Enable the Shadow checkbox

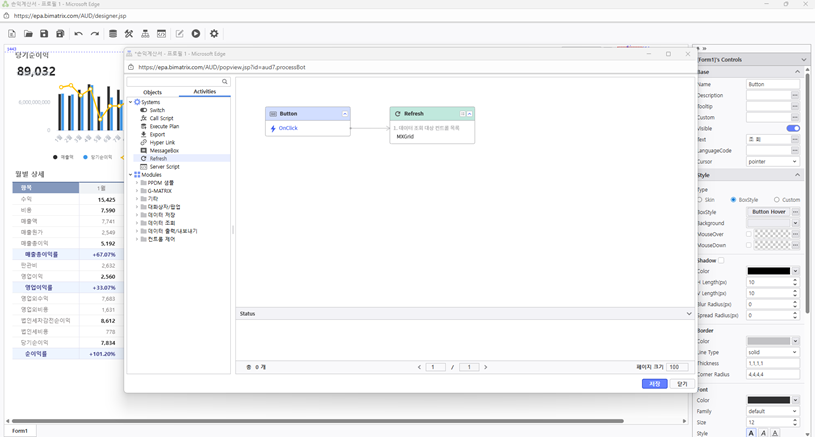click(722, 260)
